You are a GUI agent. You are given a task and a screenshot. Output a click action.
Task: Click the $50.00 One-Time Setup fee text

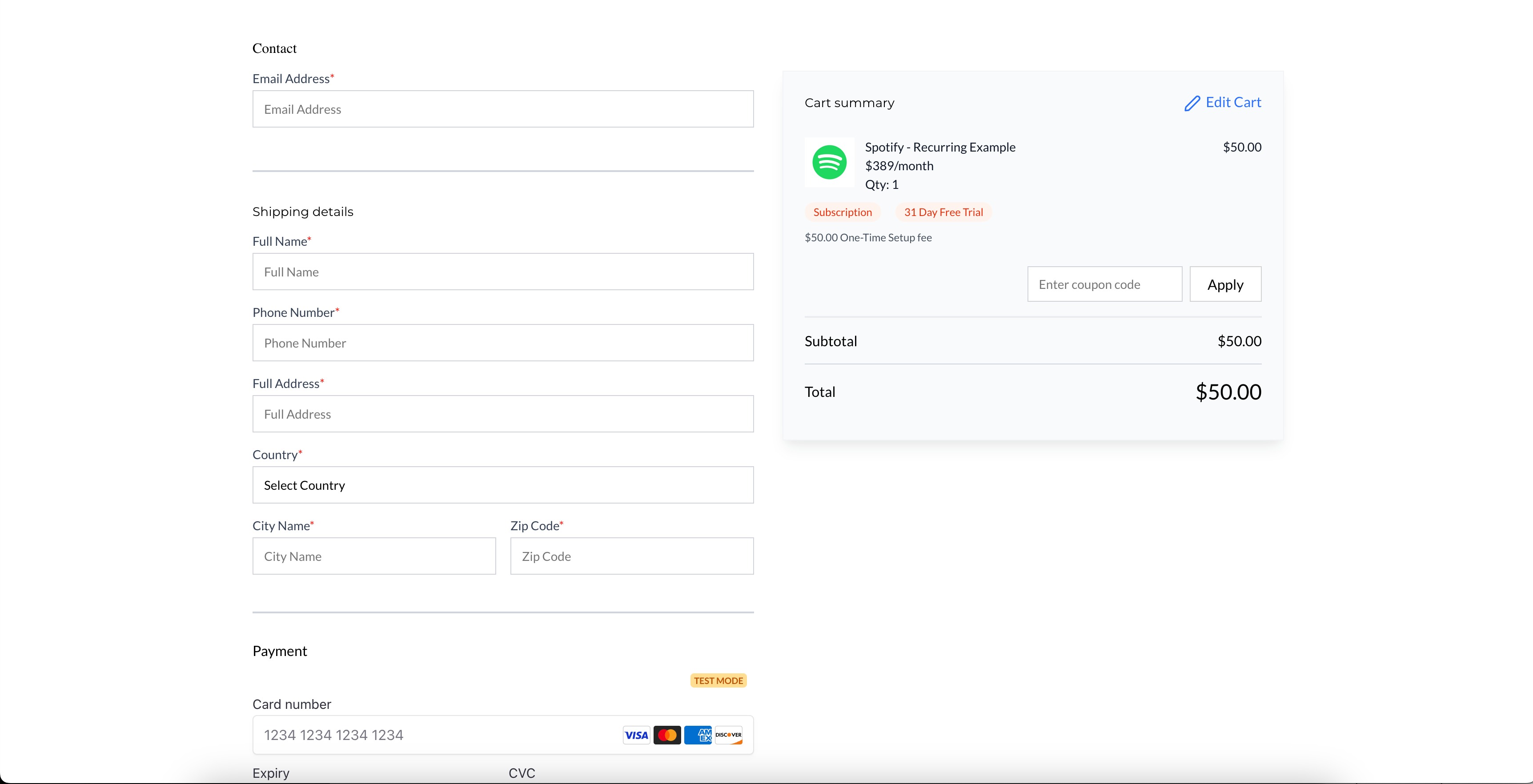[x=868, y=237]
